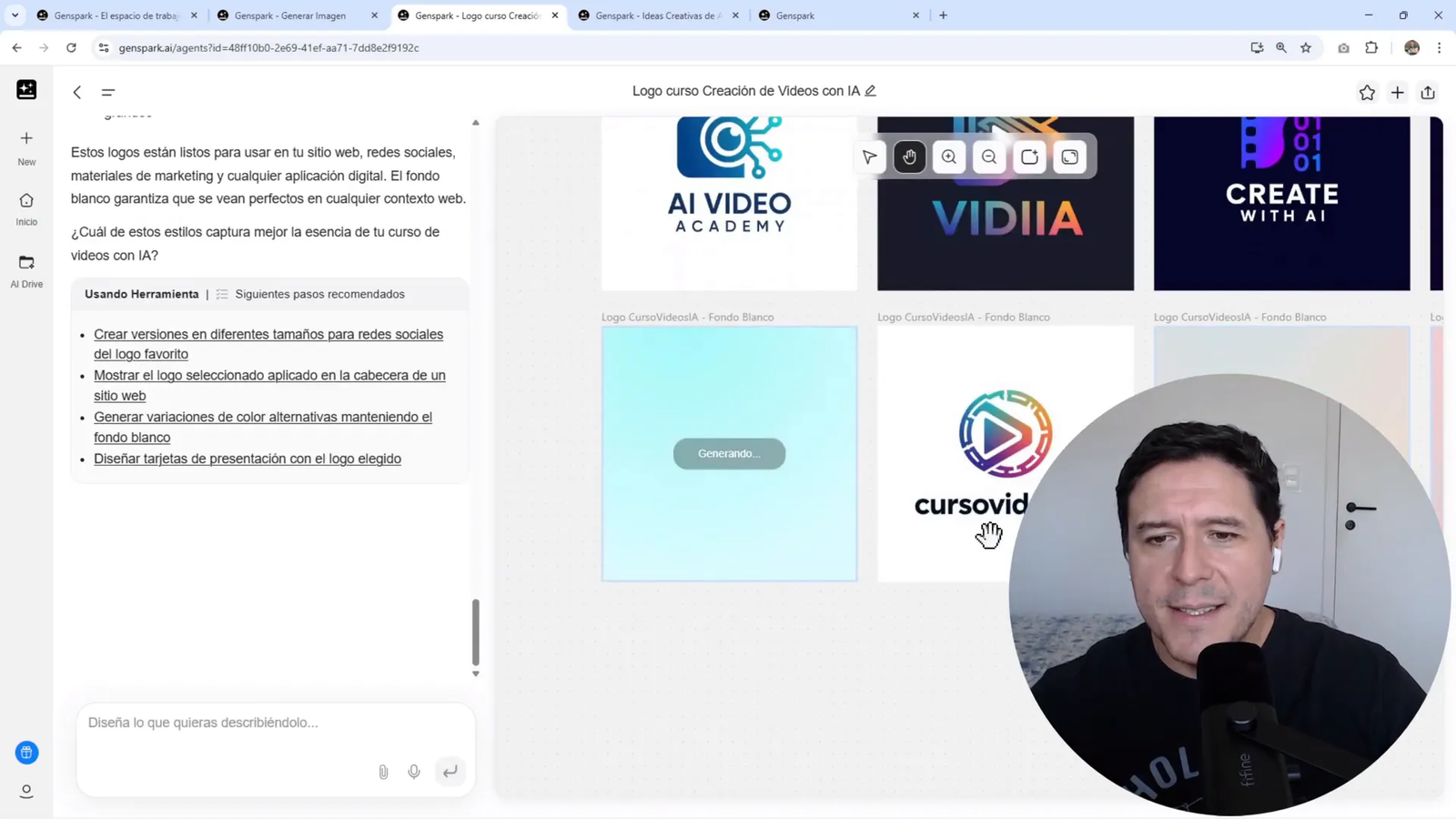Image resolution: width=1456 pixels, height=819 pixels.
Task: Click the zoom out magnifier icon
Action: pyautogui.click(x=989, y=157)
